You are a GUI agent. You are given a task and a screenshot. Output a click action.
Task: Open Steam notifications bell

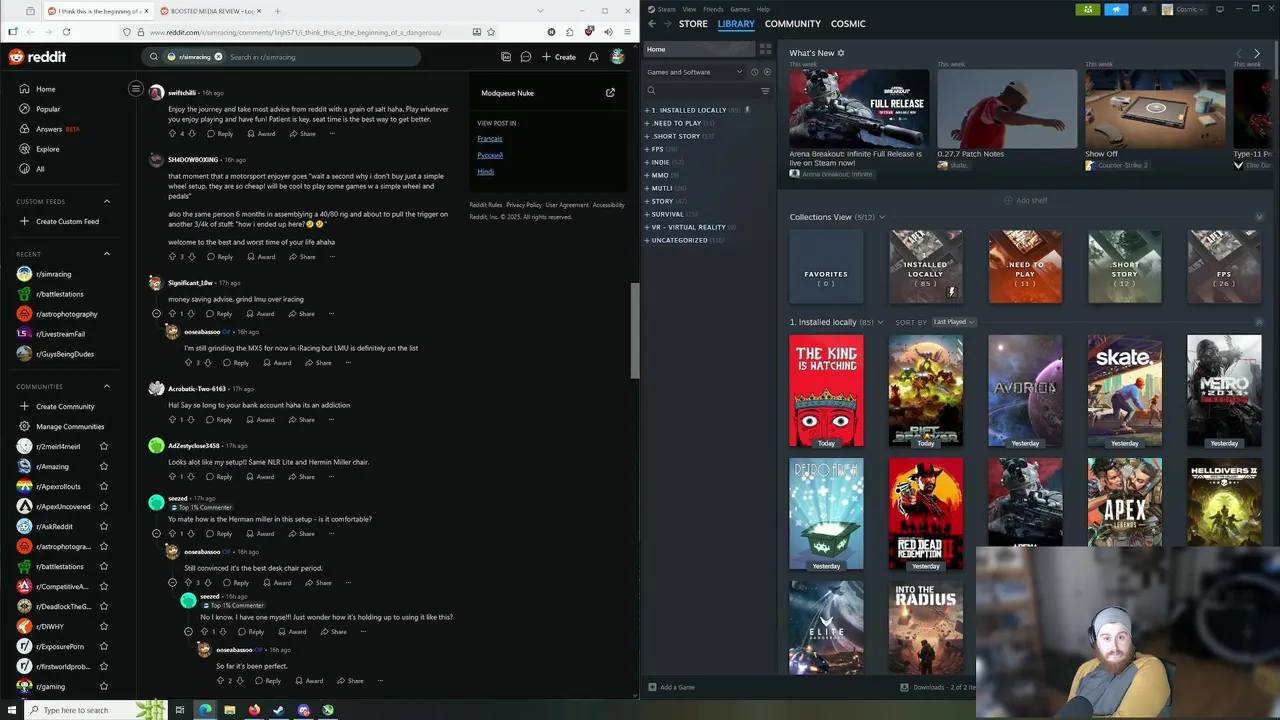[1144, 9]
